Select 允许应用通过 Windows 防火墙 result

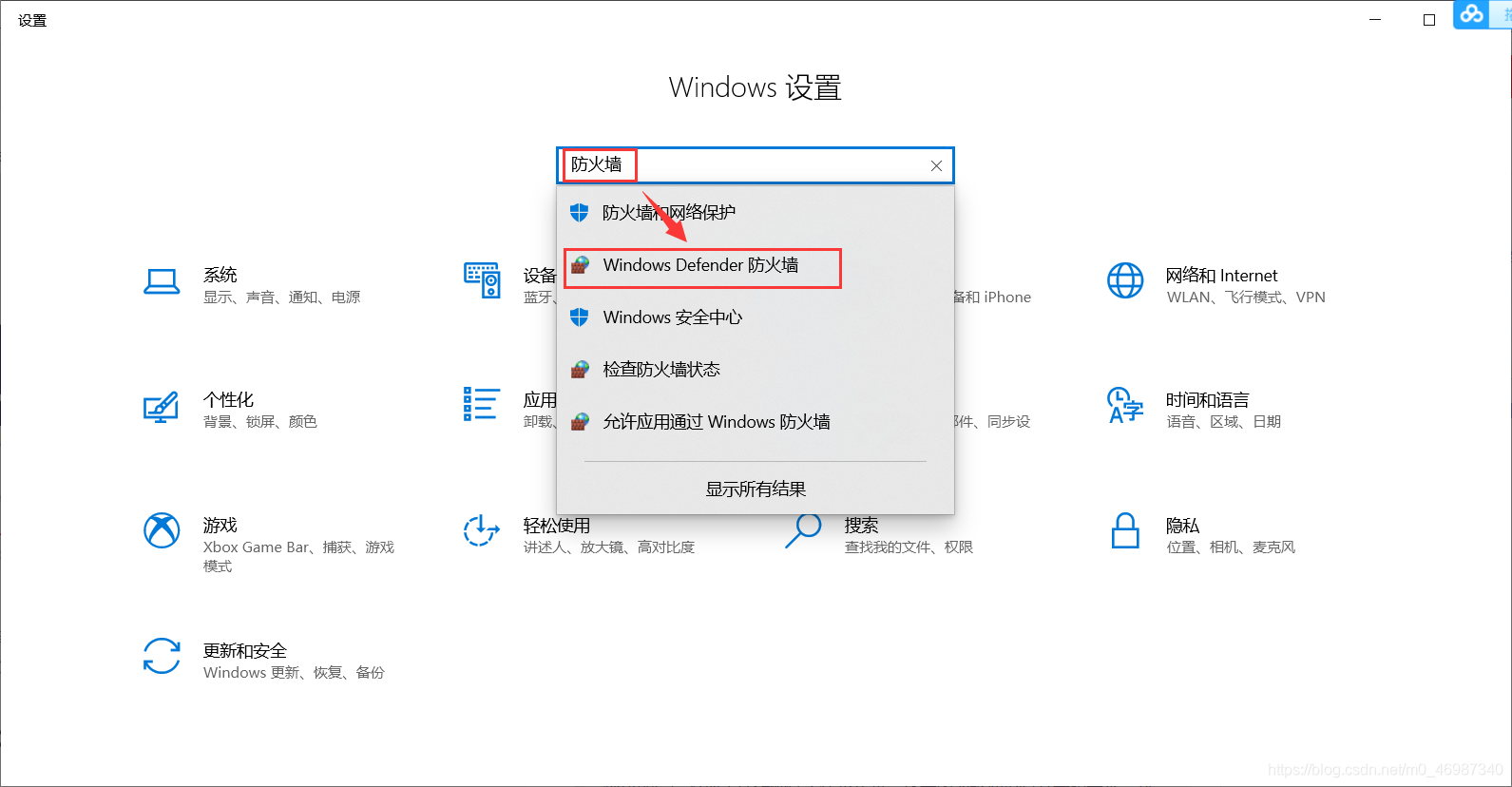(x=756, y=421)
